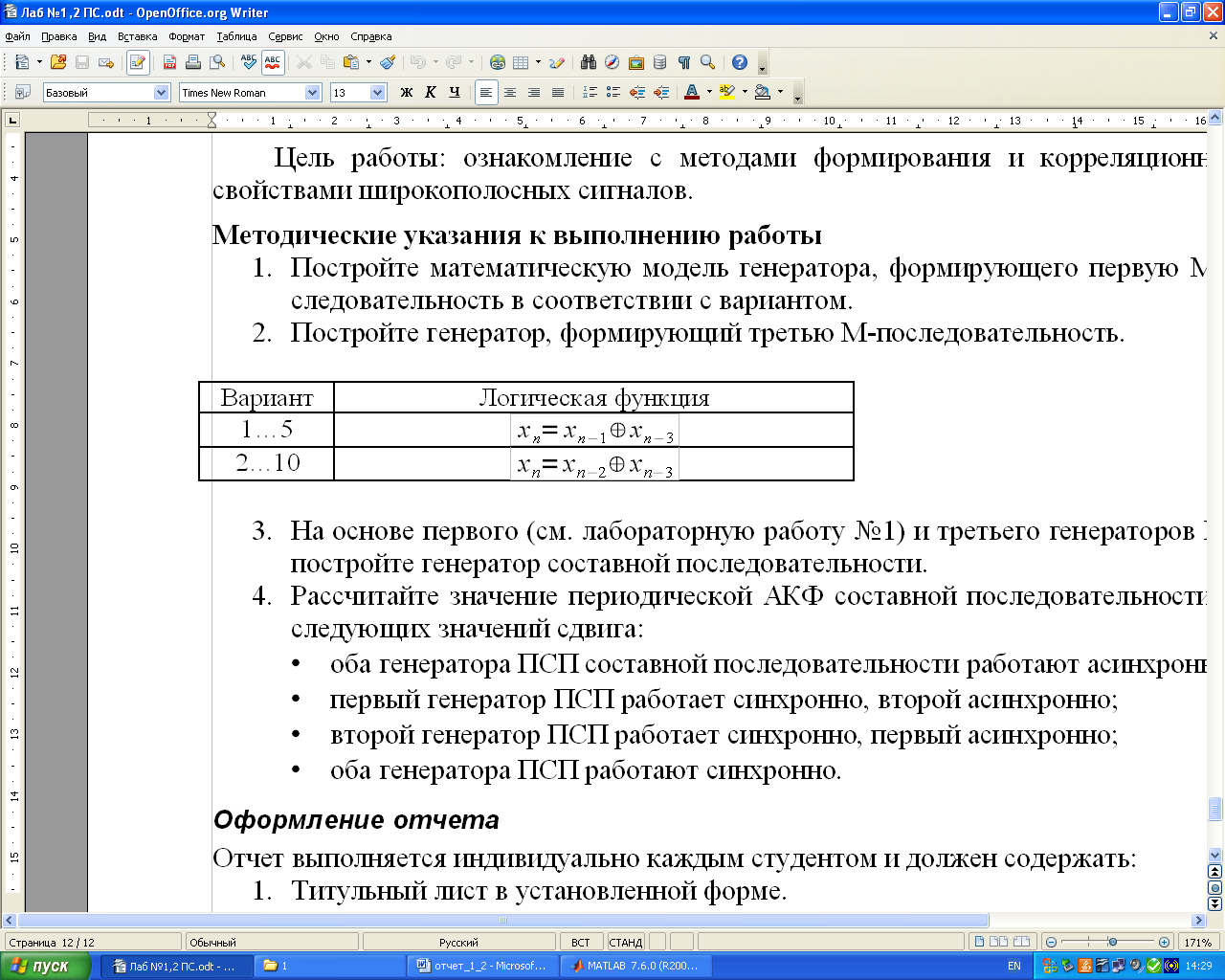
Task: Click the Zoom magnifier toolbar icon
Action: point(708,62)
